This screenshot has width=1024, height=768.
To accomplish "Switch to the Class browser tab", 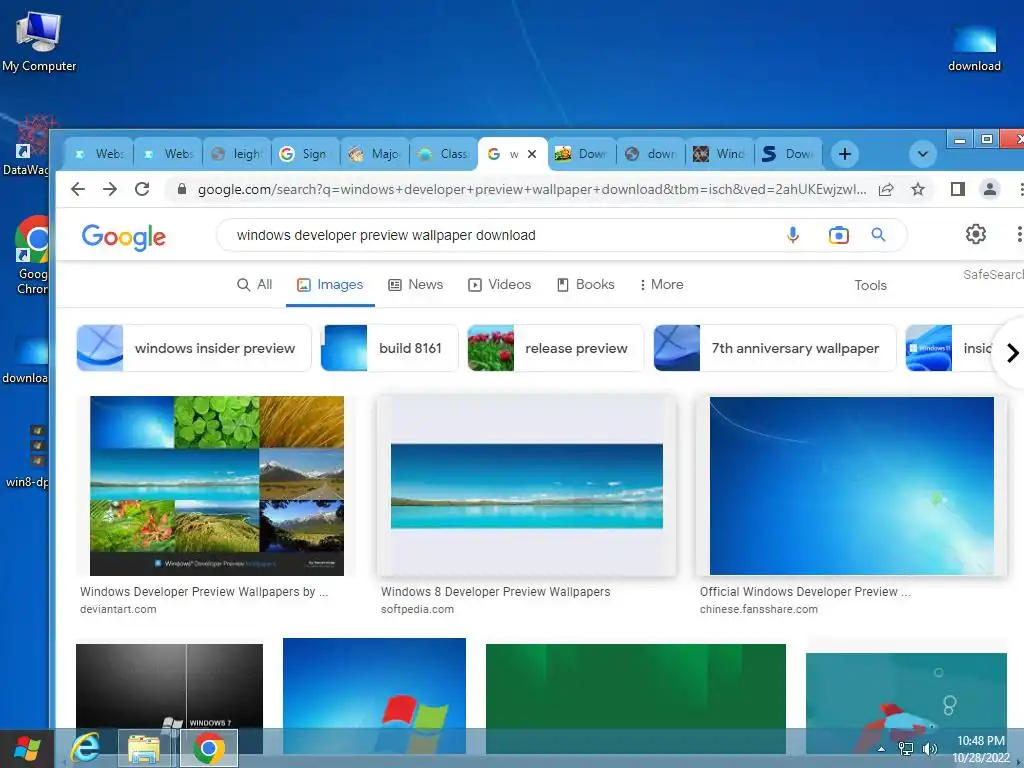I will 444,154.
